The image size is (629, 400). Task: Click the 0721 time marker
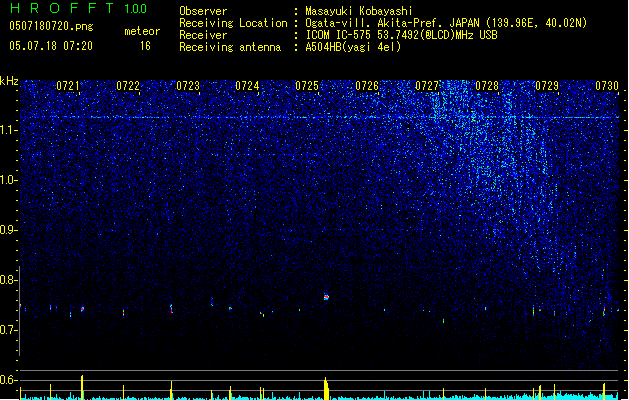pyautogui.click(x=68, y=86)
